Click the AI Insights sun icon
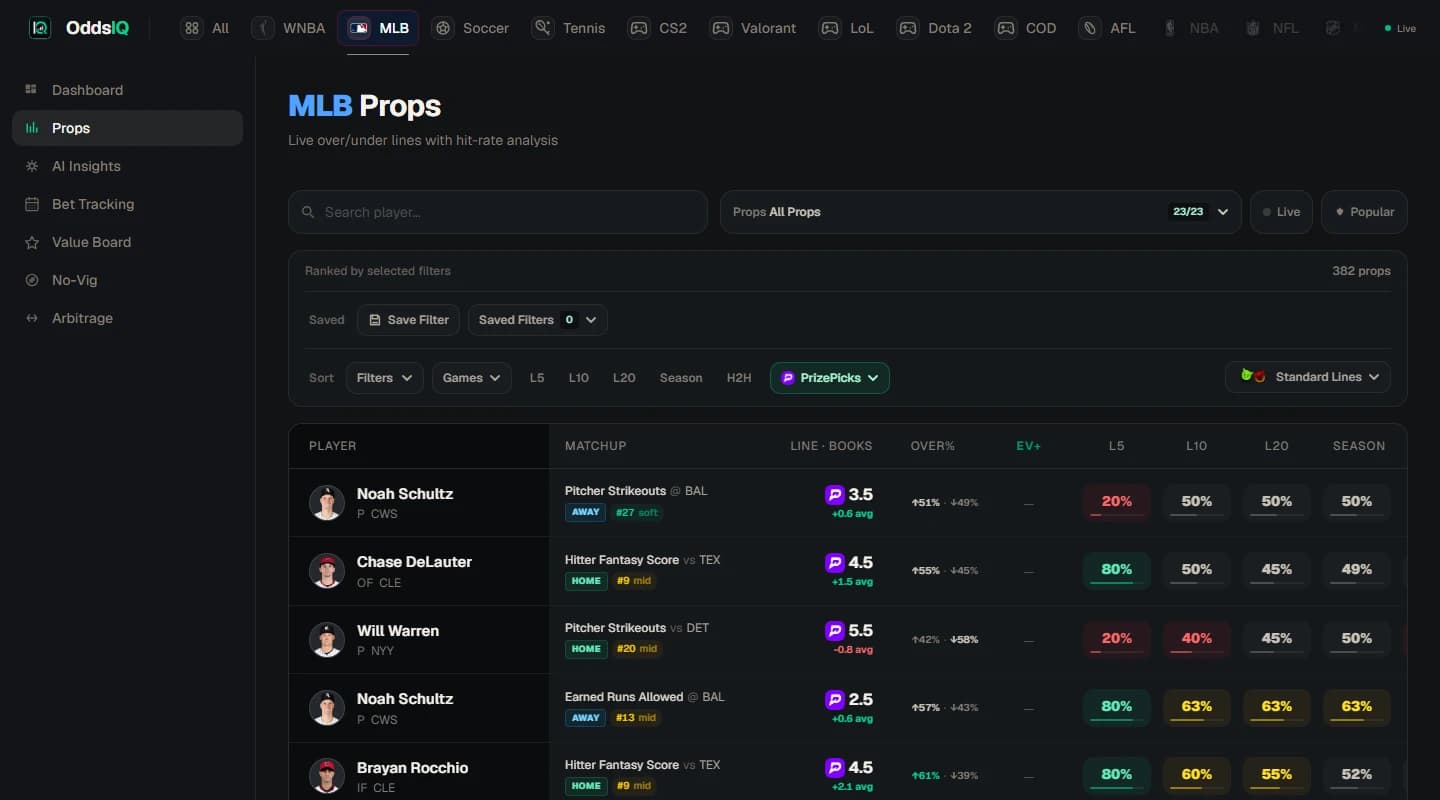 32,166
